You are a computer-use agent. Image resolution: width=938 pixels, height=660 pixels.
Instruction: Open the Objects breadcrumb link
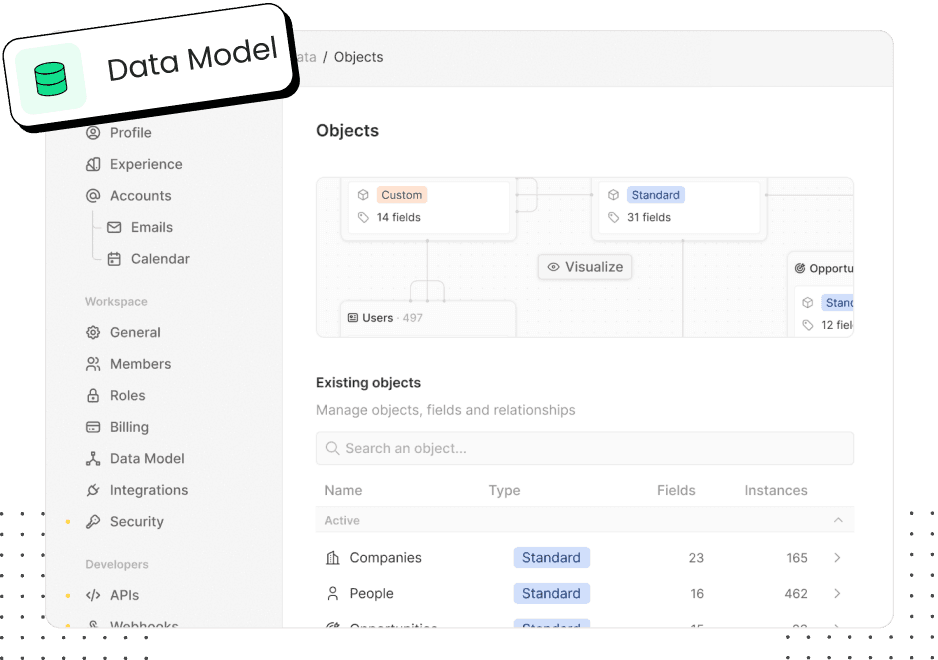pos(358,57)
